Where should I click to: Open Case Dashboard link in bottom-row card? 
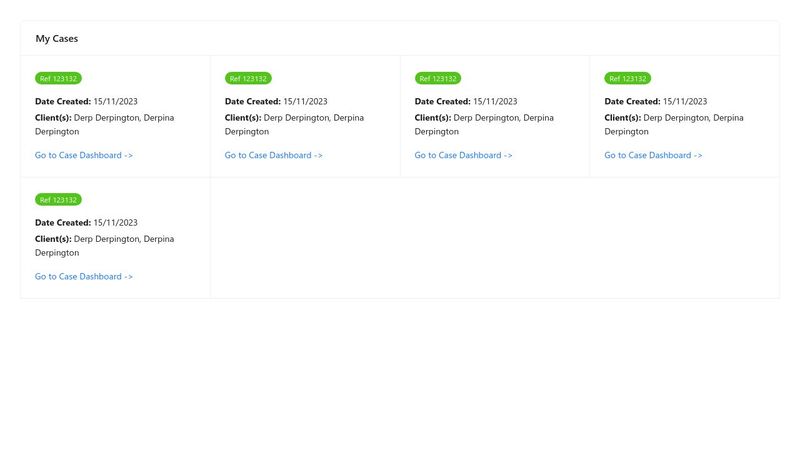pyautogui.click(x=84, y=276)
